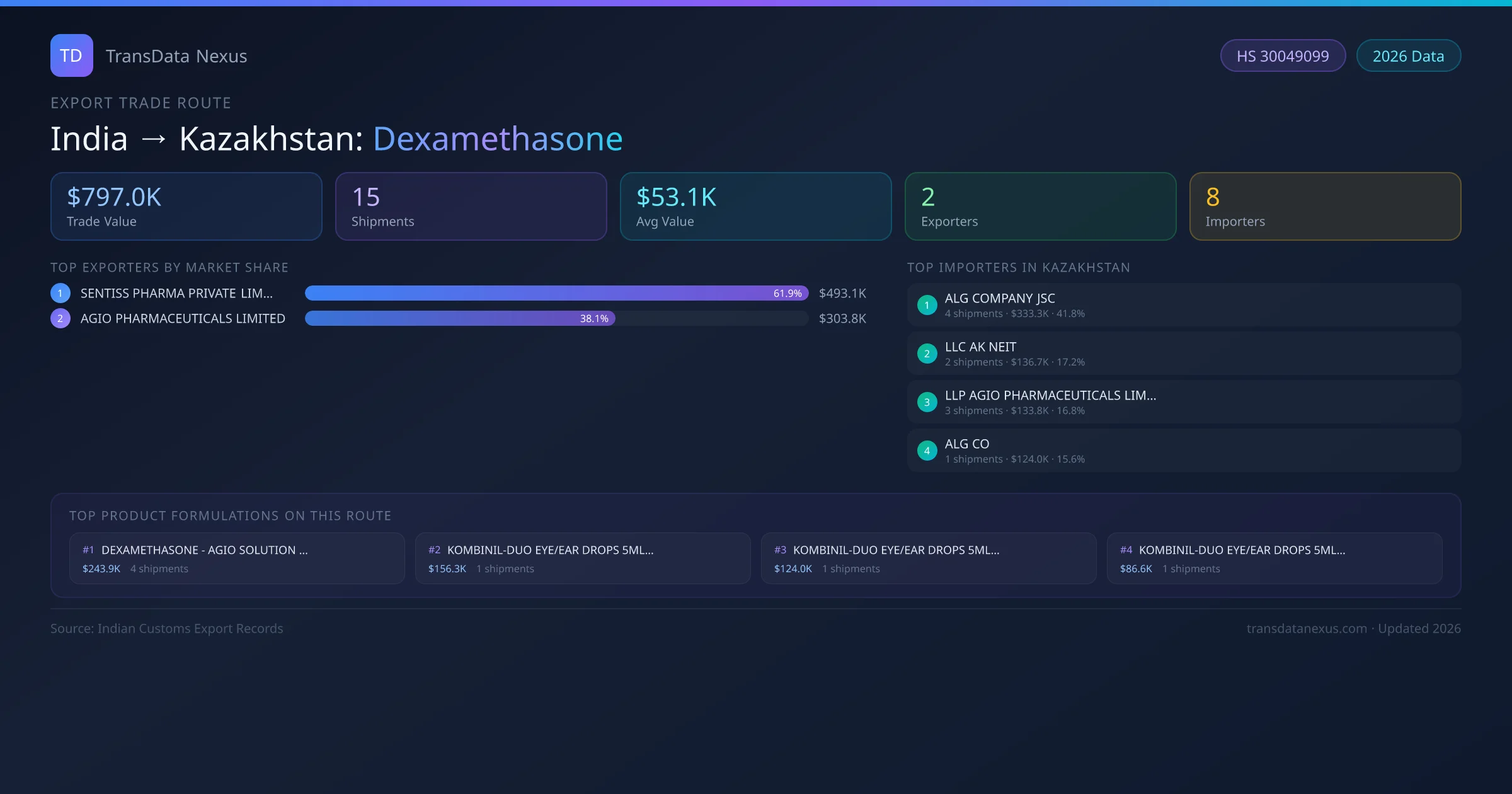1512x794 pixels.
Task: Click the green rank 1 badge for ALG Company JSC
Action: tap(927, 305)
